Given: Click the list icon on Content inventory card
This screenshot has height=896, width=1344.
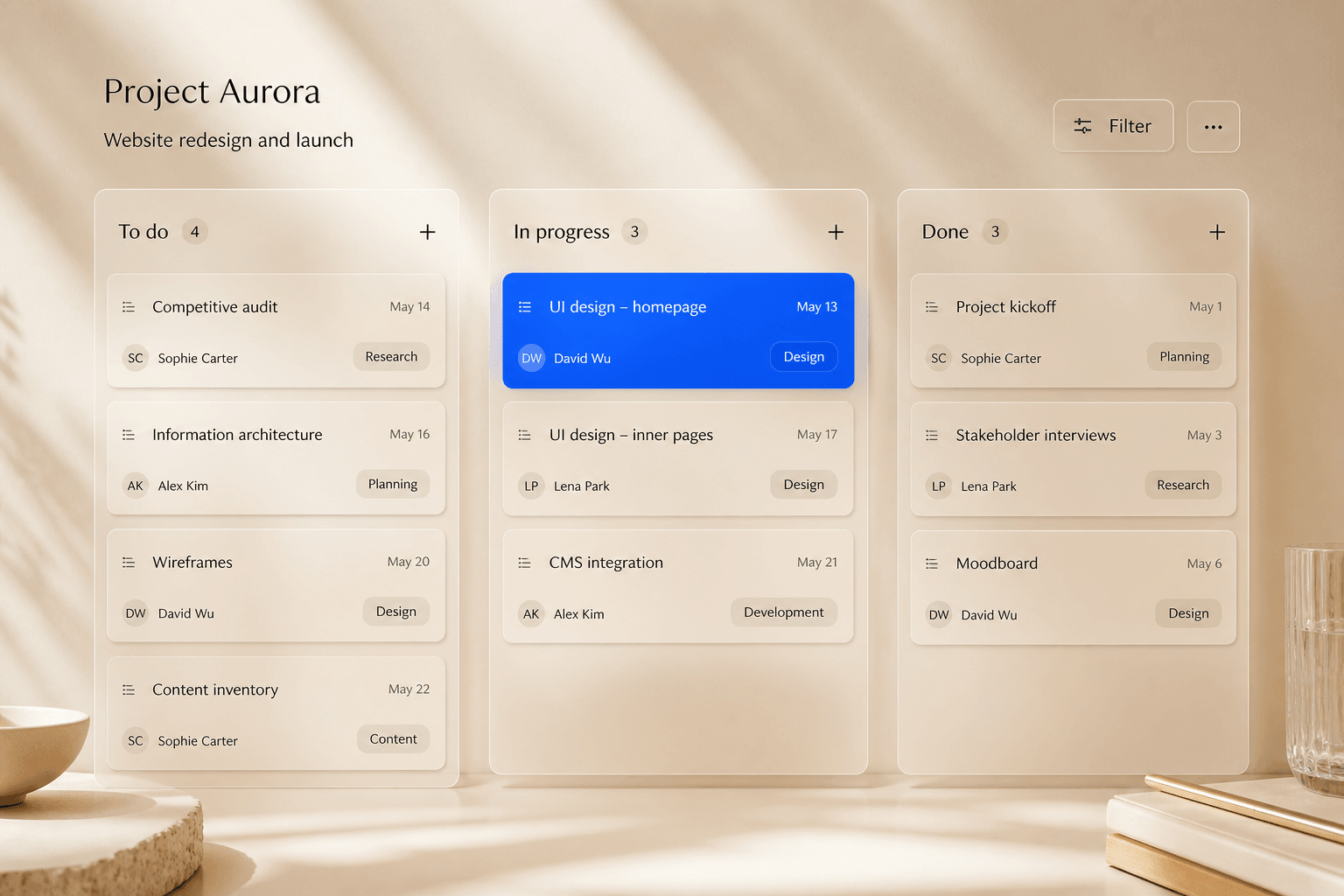Looking at the screenshot, I should [129, 690].
